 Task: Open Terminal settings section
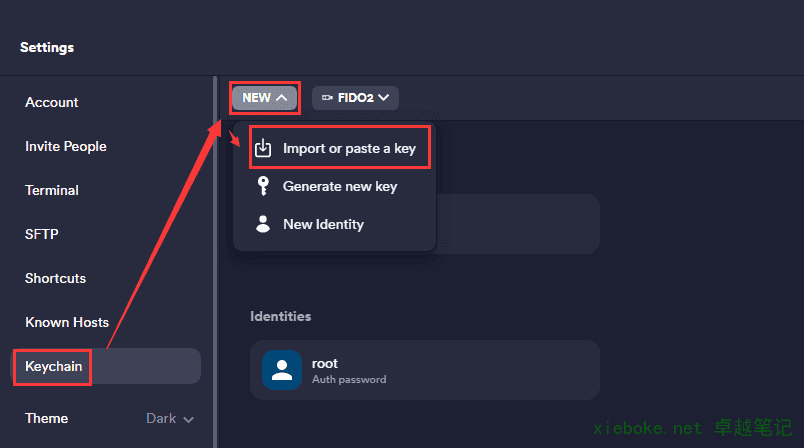point(52,190)
